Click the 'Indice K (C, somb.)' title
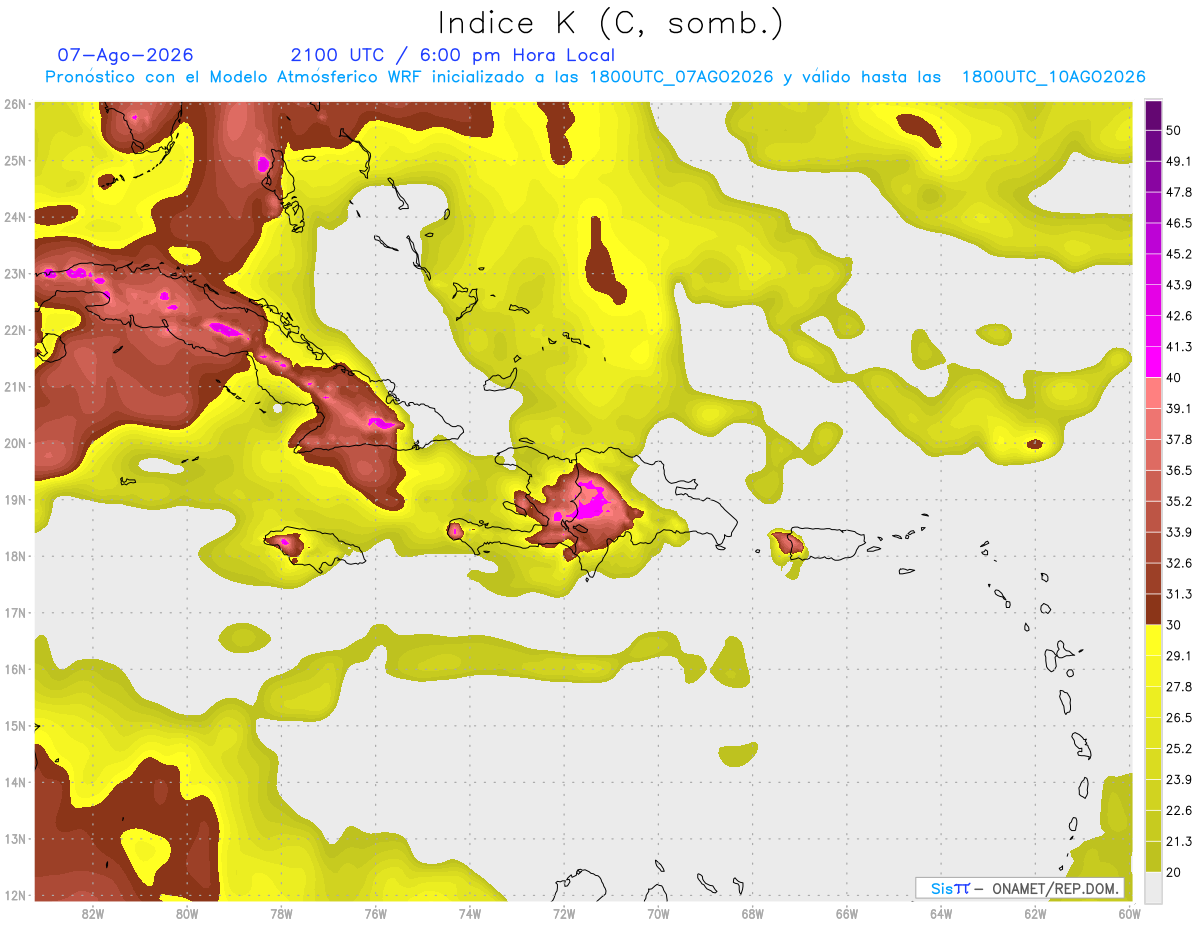This screenshot has height=927, width=1200. click(610, 22)
